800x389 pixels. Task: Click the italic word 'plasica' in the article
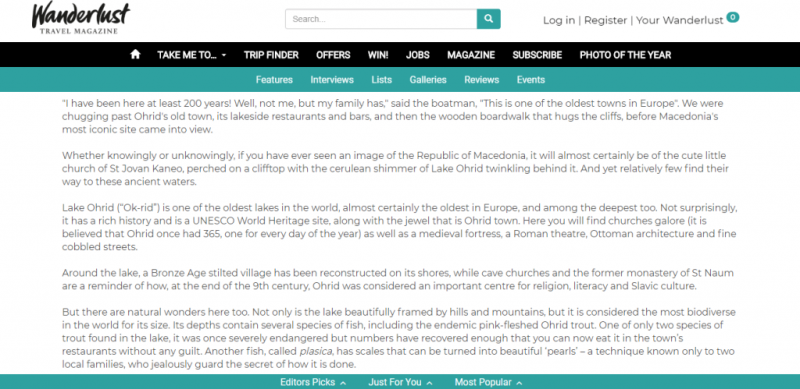coord(316,352)
